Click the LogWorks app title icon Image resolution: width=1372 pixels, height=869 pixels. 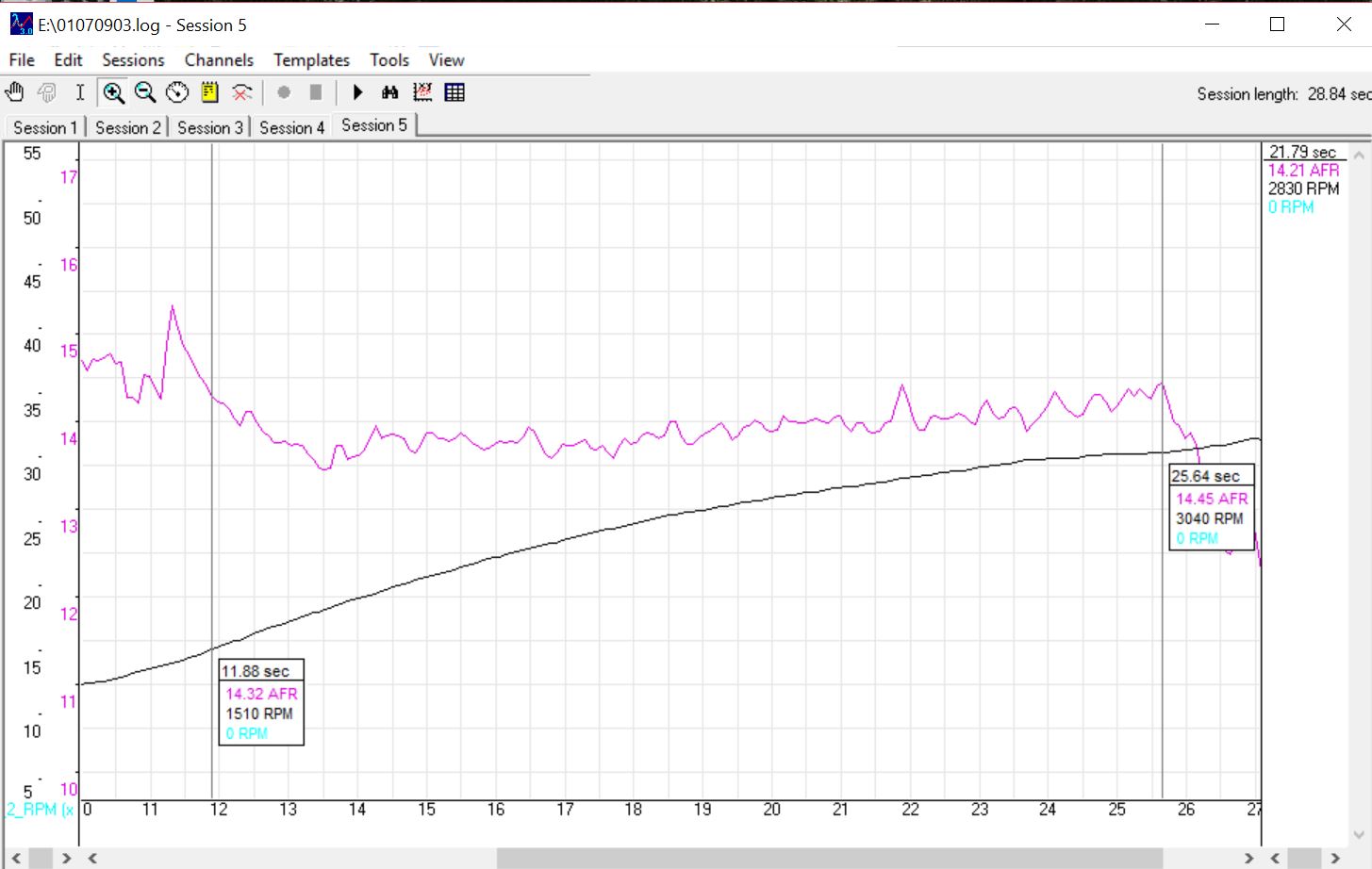[21, 24]
